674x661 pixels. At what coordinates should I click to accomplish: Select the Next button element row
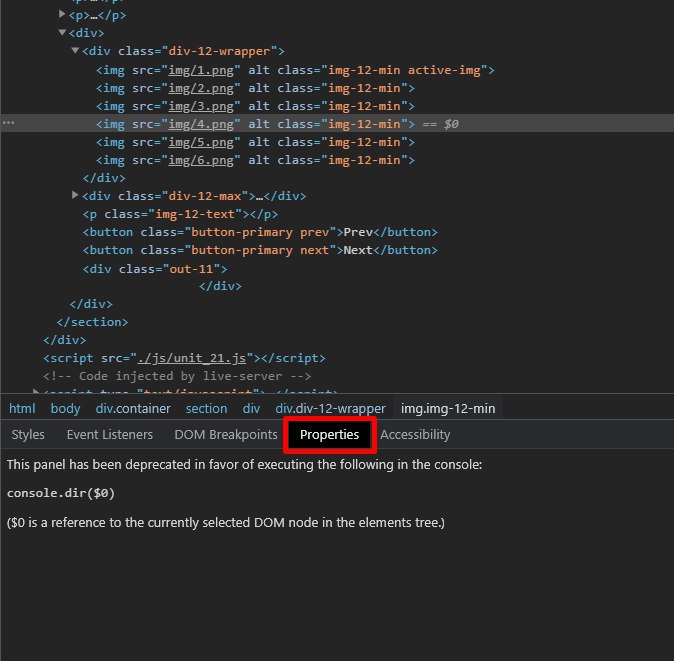click(260, 250)
